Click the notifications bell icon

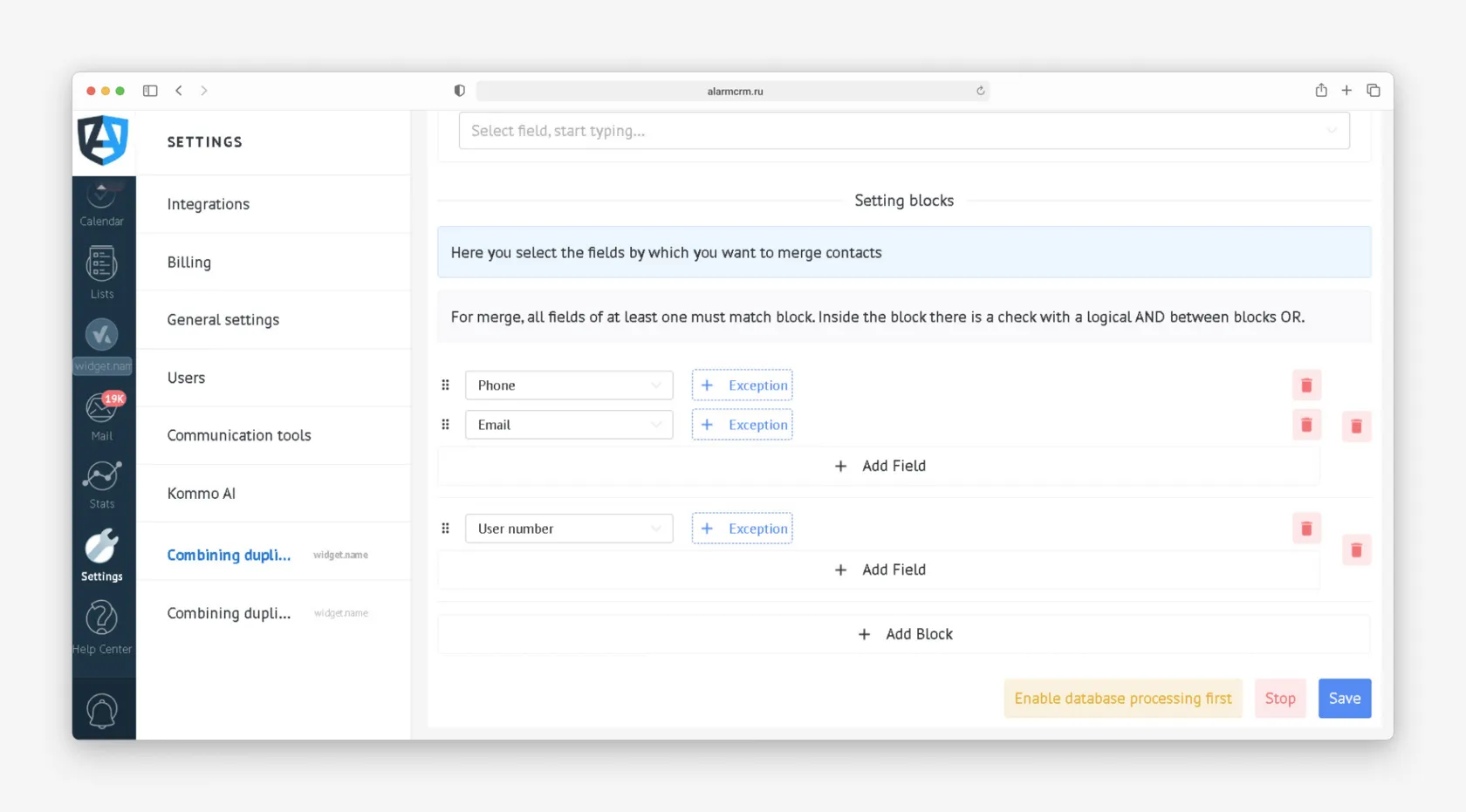(x=102, y=711)
